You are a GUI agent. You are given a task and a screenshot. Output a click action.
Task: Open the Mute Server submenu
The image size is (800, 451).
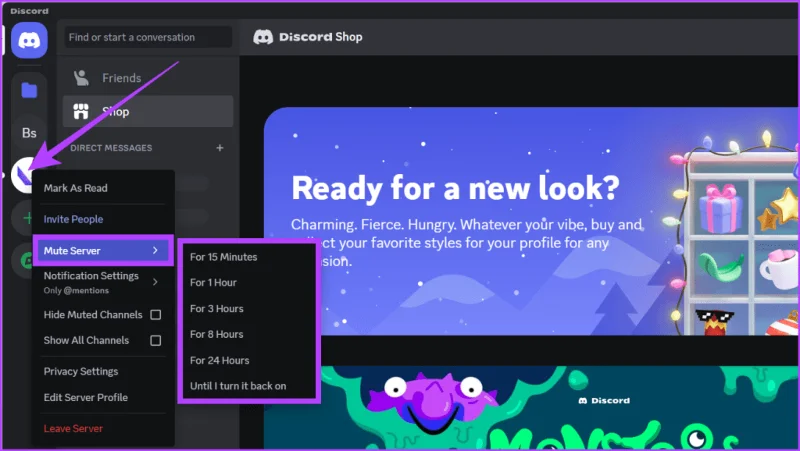pos(103,250)
